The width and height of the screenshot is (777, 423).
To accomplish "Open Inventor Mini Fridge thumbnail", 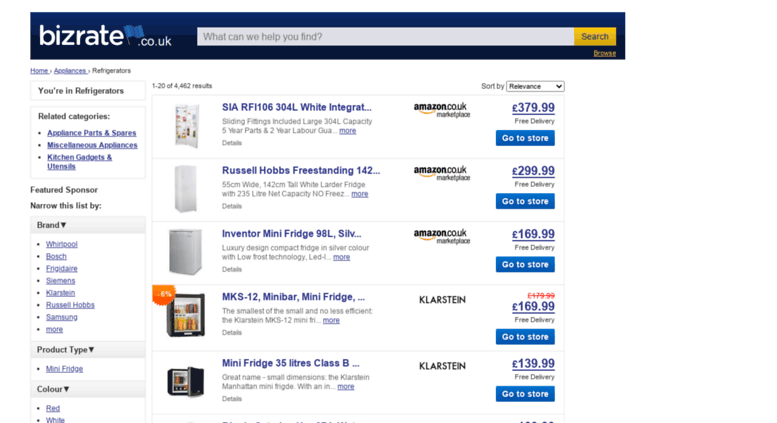I will [x=185, y=252].
